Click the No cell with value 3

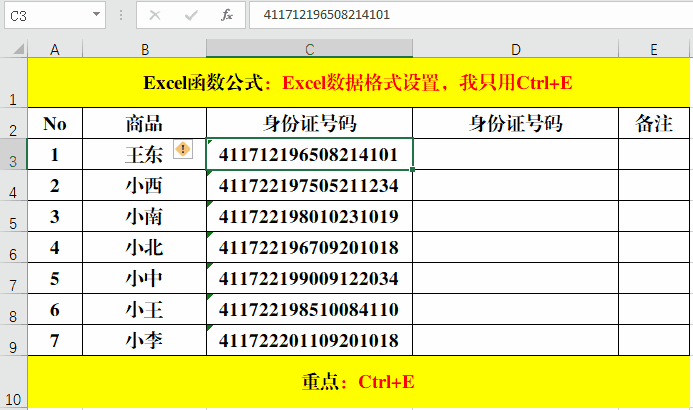(x=55, y=216)
